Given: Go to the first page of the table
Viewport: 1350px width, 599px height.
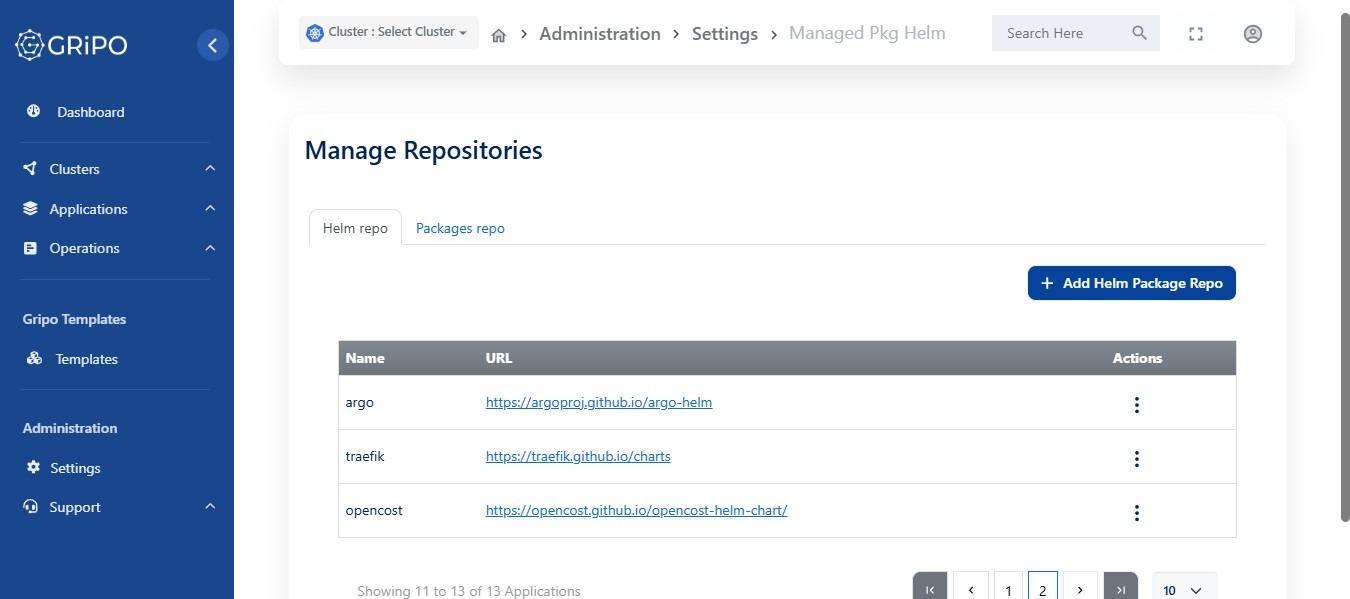Looking at the screenshot, I should coord(929,589).
